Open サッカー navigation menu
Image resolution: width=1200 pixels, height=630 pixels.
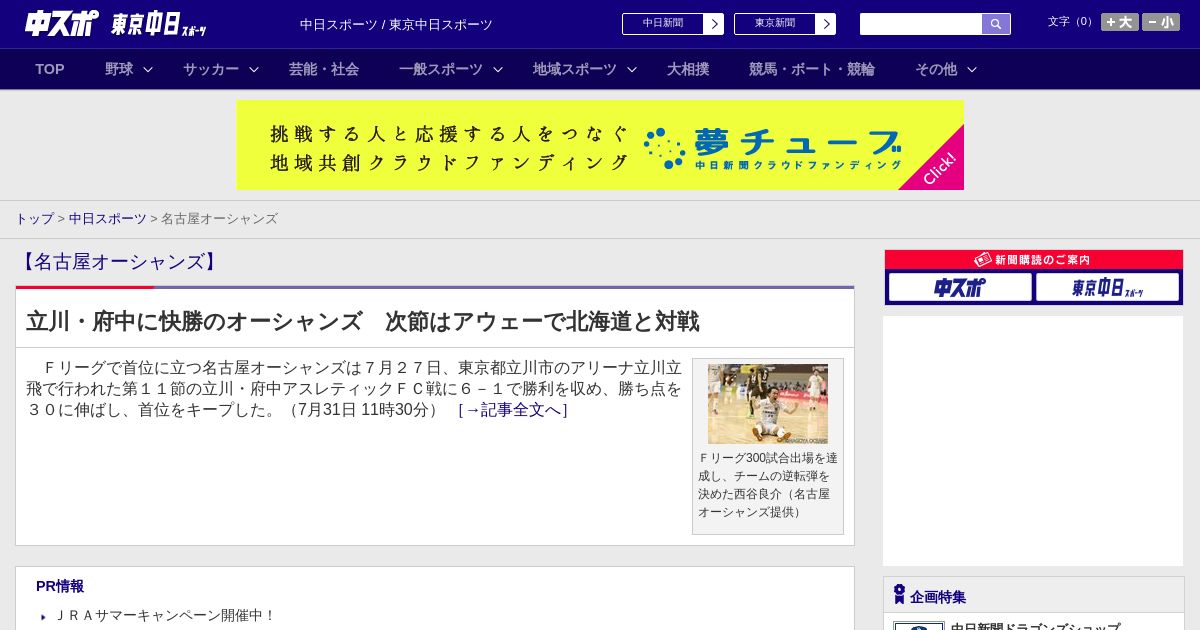[x=211, y=69]
